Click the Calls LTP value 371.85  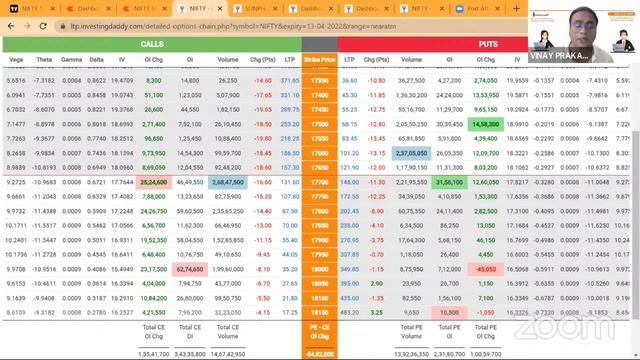[290, 81]
